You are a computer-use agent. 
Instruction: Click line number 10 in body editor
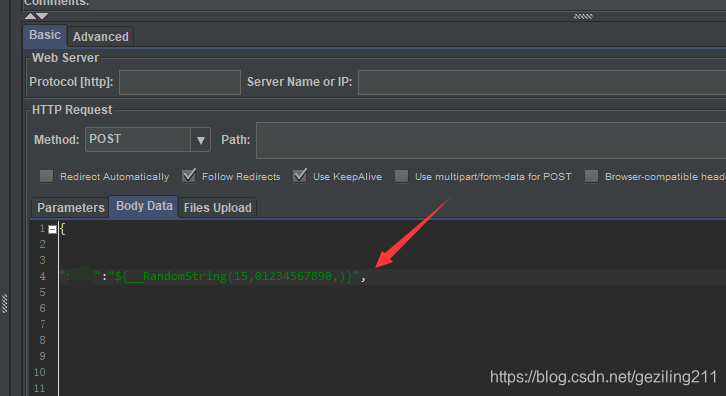40,372
